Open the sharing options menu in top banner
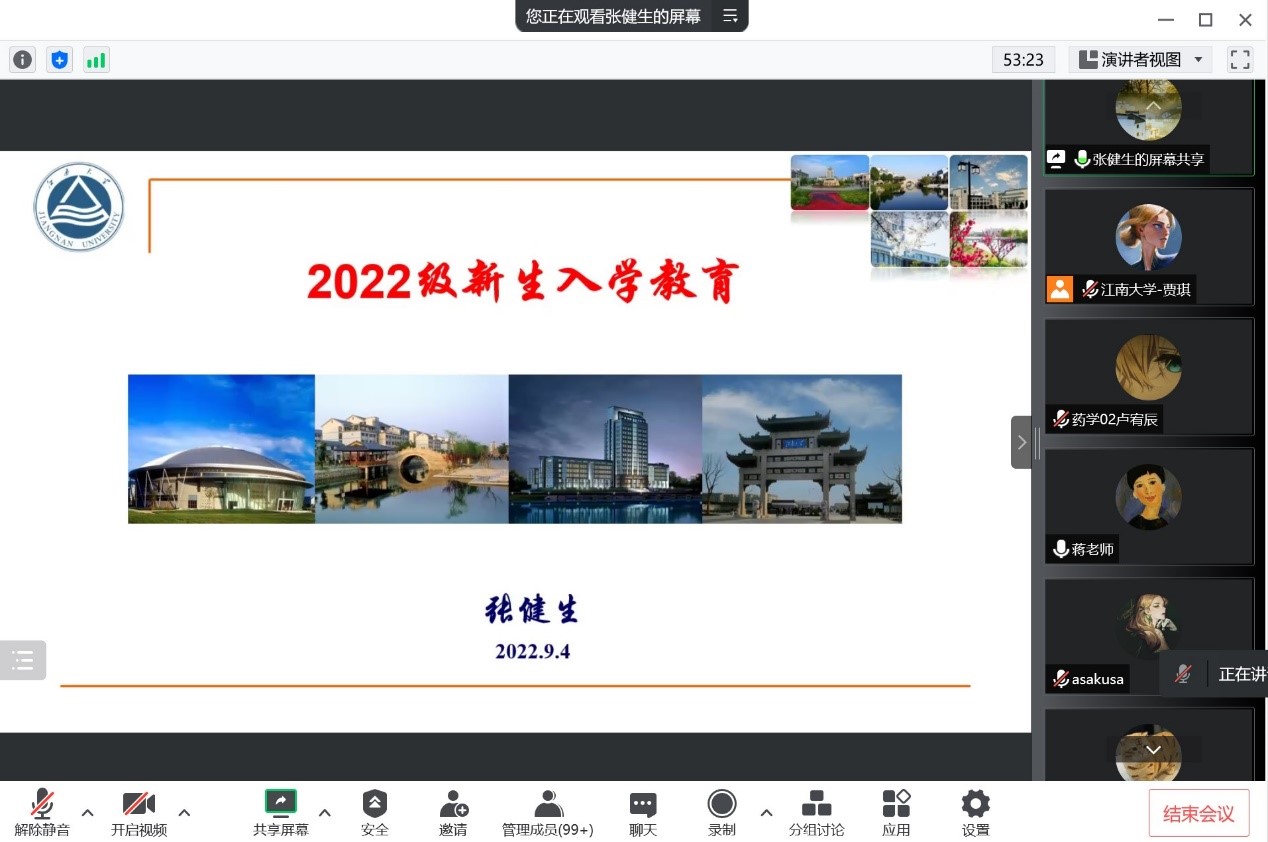Image resolution: width=1268 pixels, height=842 pixels. click(730, 16)
